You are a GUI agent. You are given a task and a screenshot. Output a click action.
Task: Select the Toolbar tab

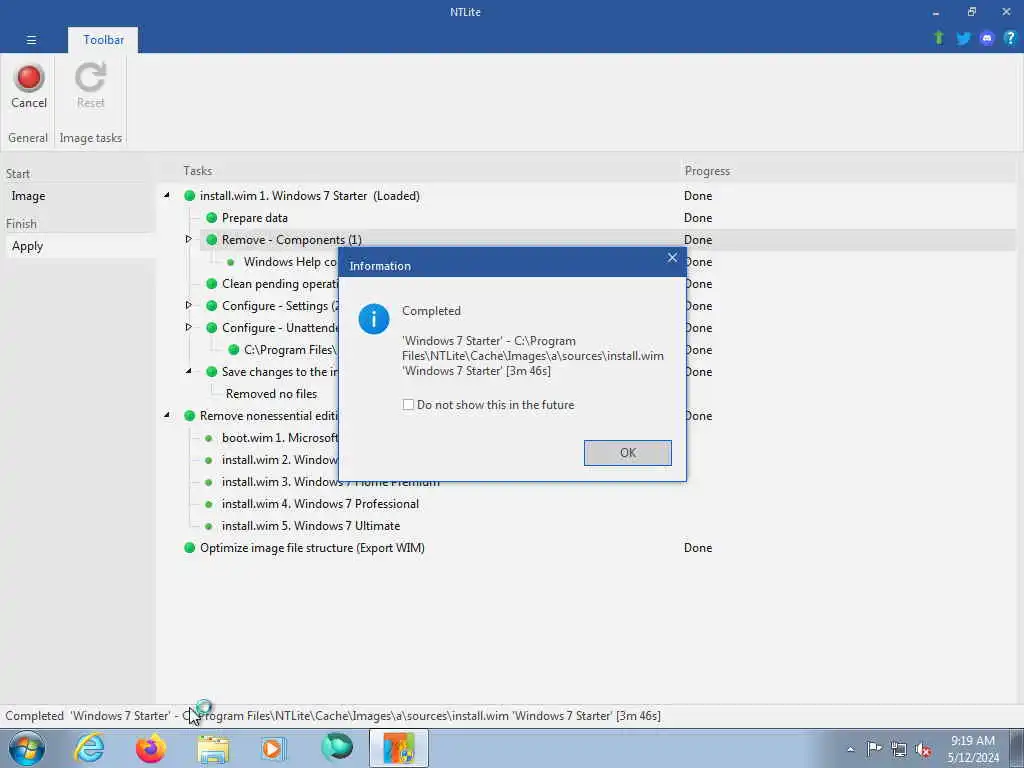point(103,40)
